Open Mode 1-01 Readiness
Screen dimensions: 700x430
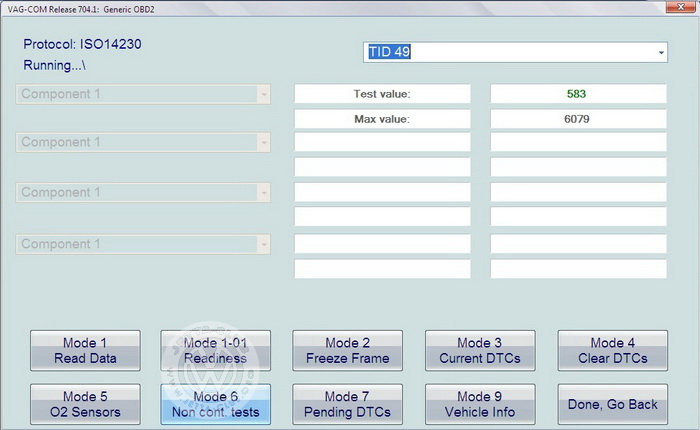(216, 351)
